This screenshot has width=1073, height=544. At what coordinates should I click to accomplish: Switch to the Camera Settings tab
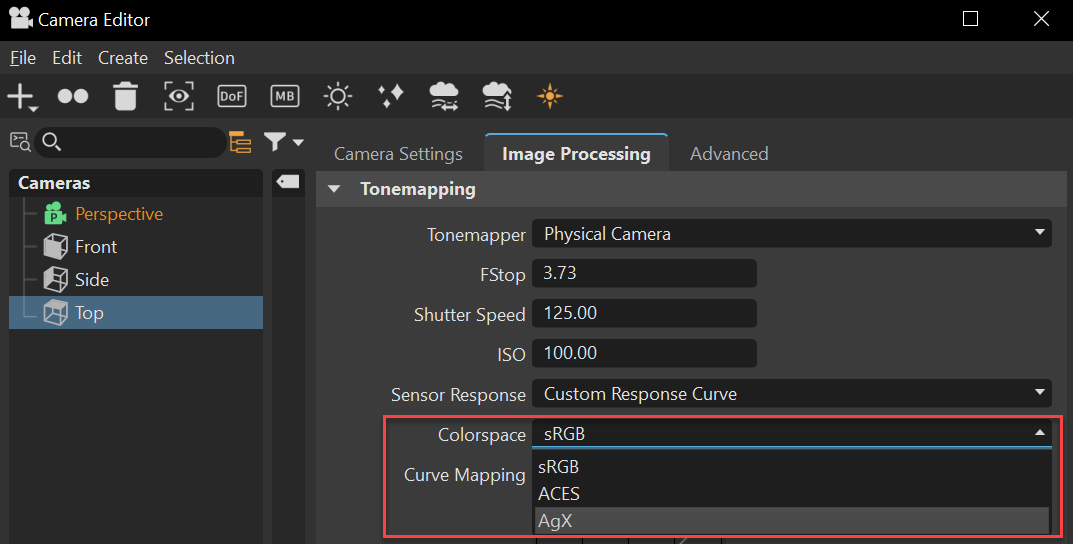(x=398, y=154)
